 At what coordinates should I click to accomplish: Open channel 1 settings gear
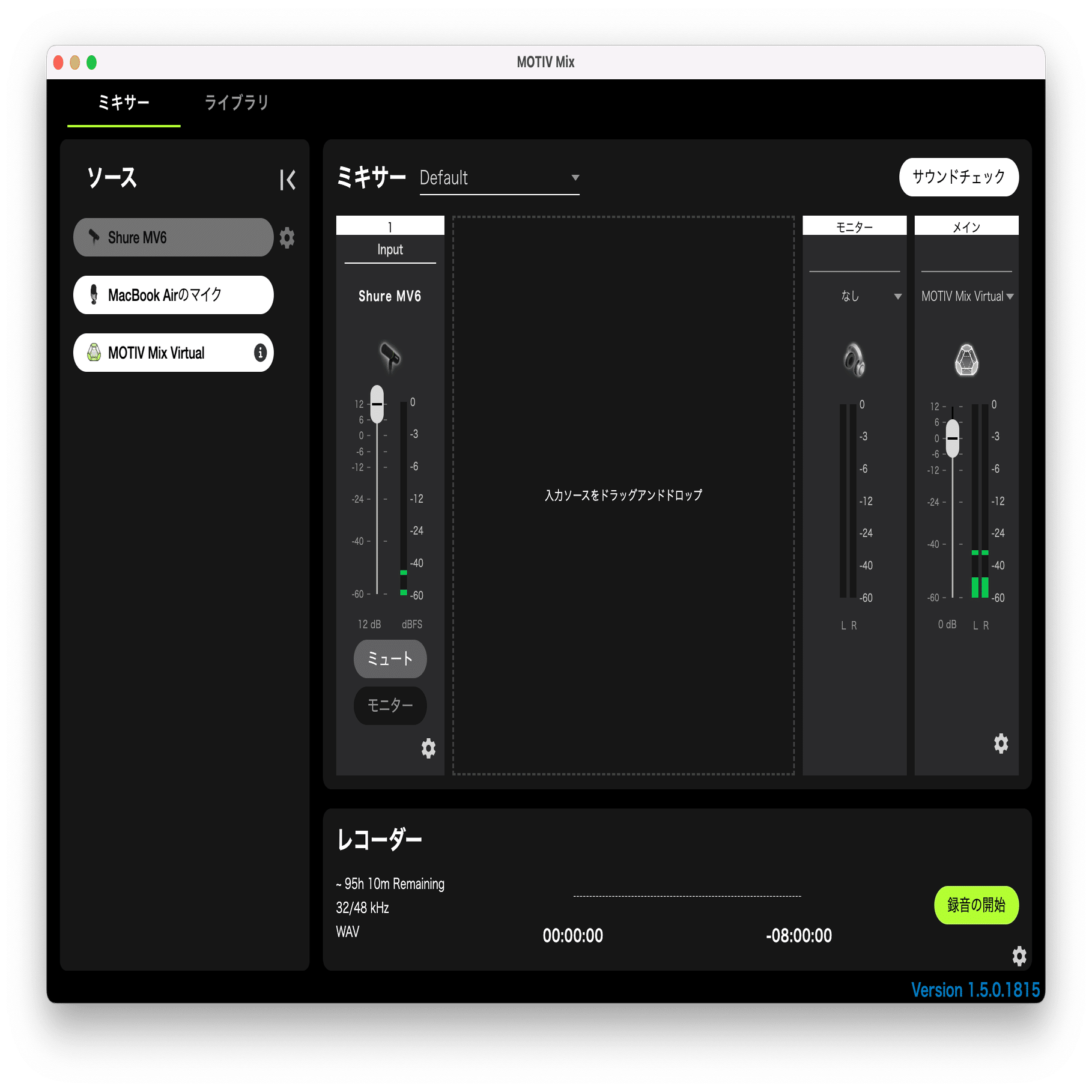(428, 748)
